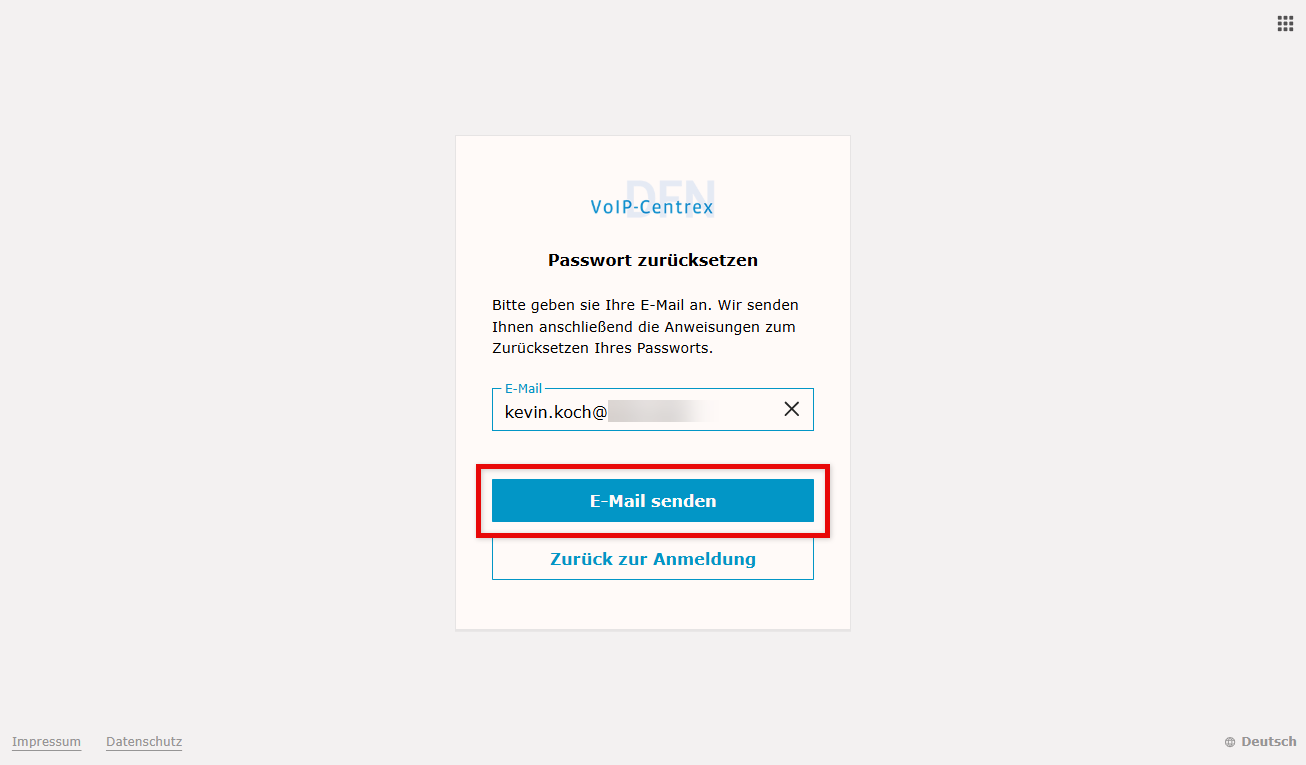Click the small E-Mail field label
This screenshot has height=765, width=1306.
point(523,389)
